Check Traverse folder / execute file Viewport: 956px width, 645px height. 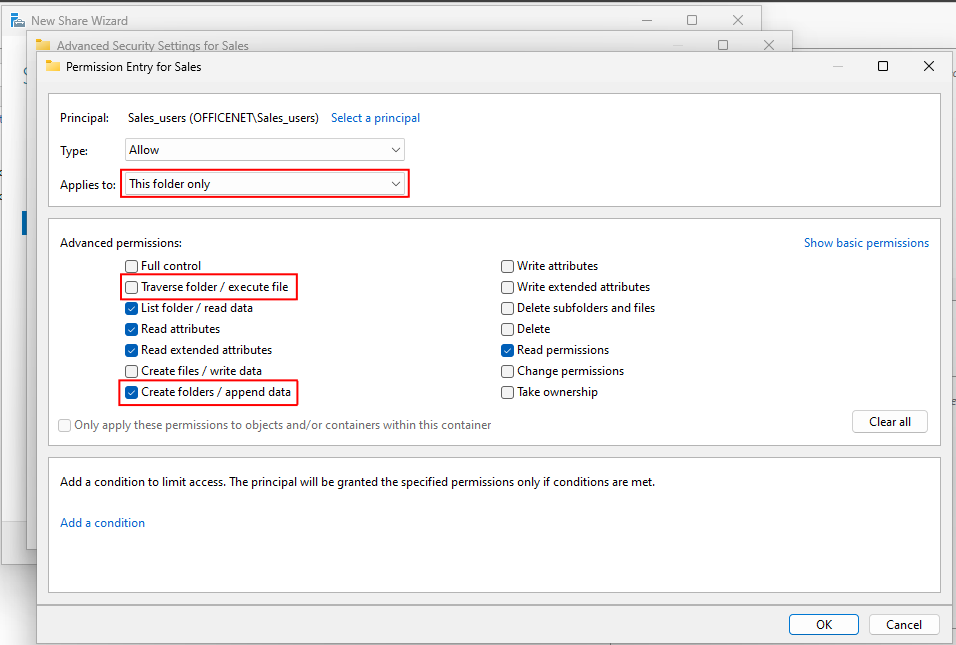131,287
